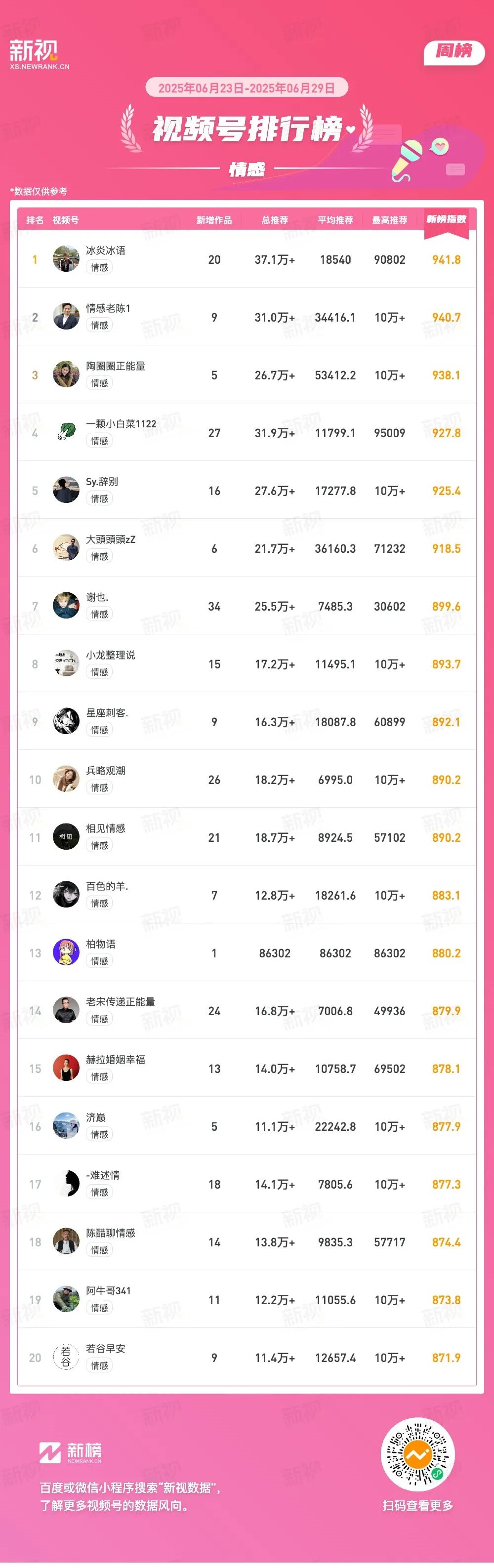Select the 若谷 text logo avatar
The height and width of the screenshot is (1568, 494).
coord(66,1357)
